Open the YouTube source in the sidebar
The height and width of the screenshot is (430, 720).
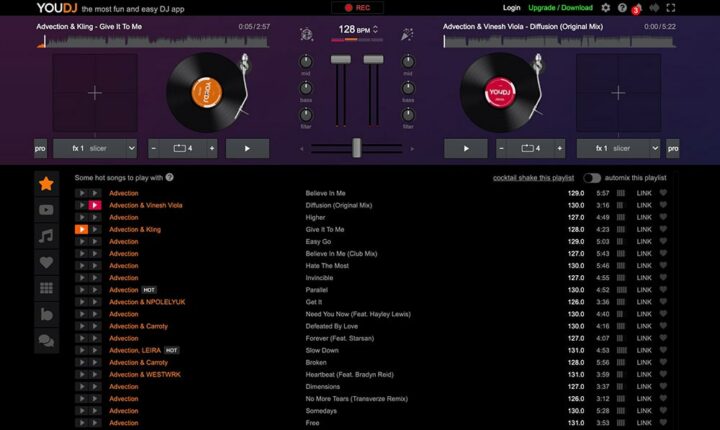click(46, 210)
